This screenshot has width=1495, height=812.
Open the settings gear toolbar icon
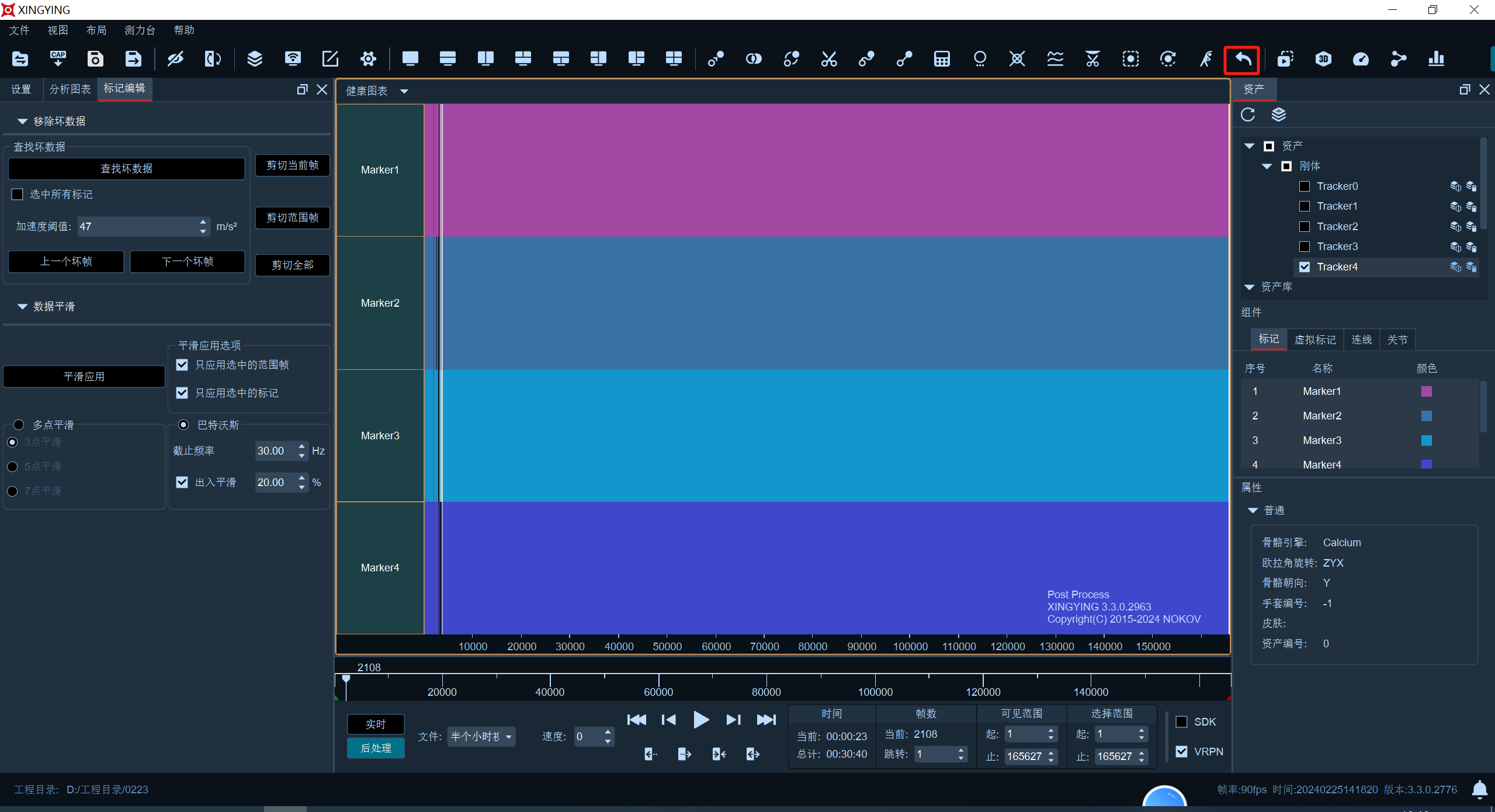(x=368, y=59)
